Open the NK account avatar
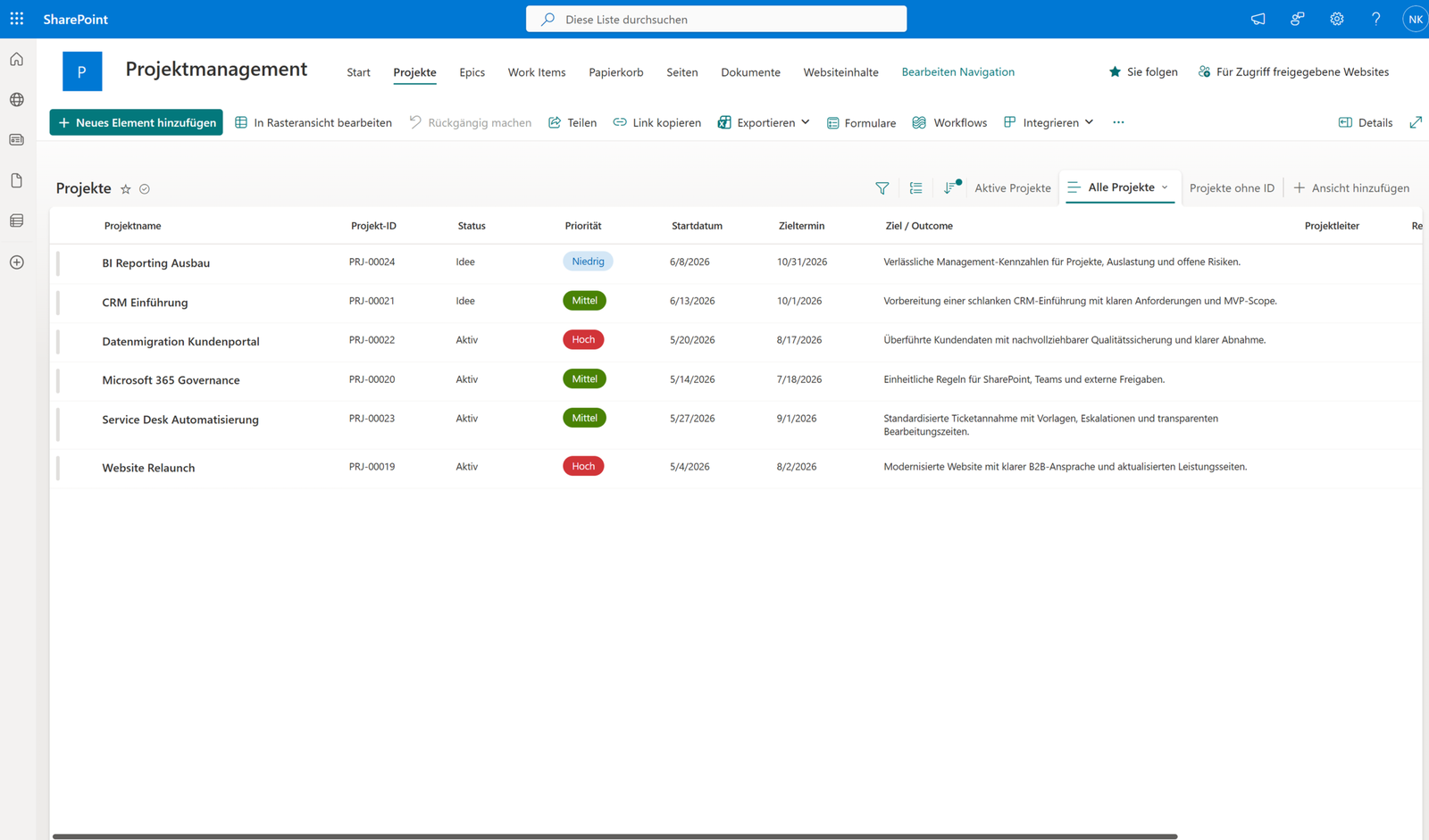This screenshot has height=840, width=1429. coord(1416,19)
